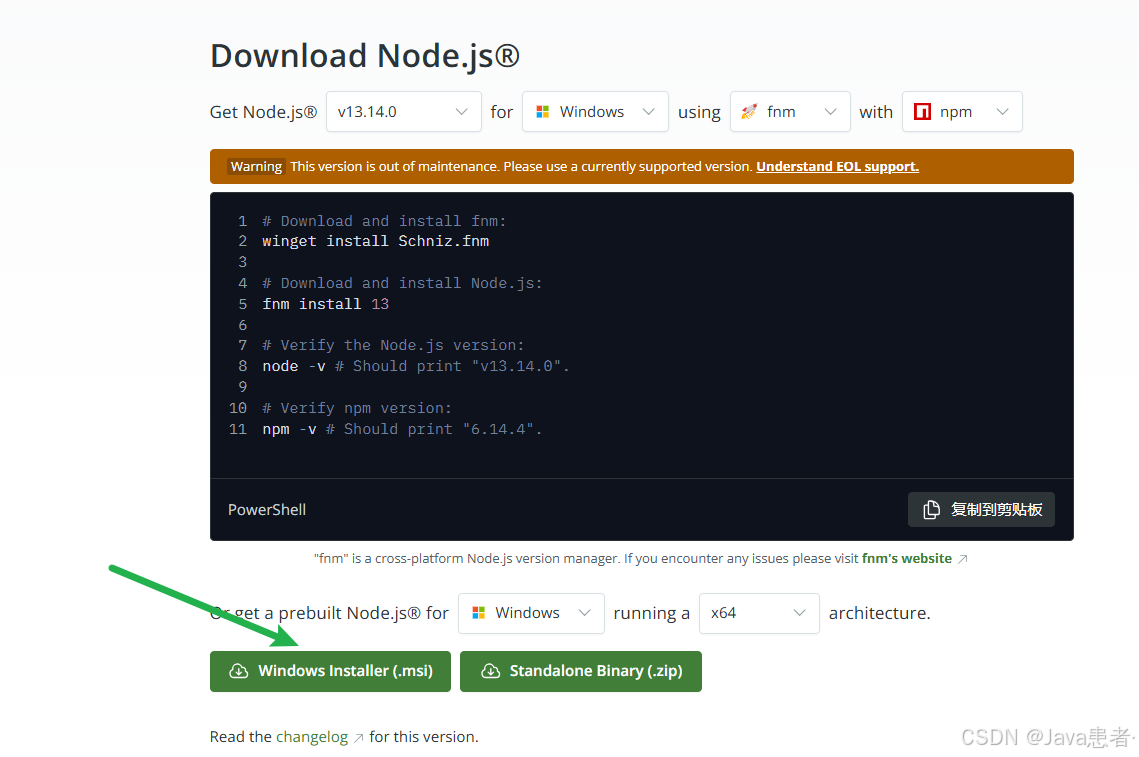Screen dimensions: 1139x757
Task: Click the "winget install Schniz.fnm" code line
Action: coord(376,241)
